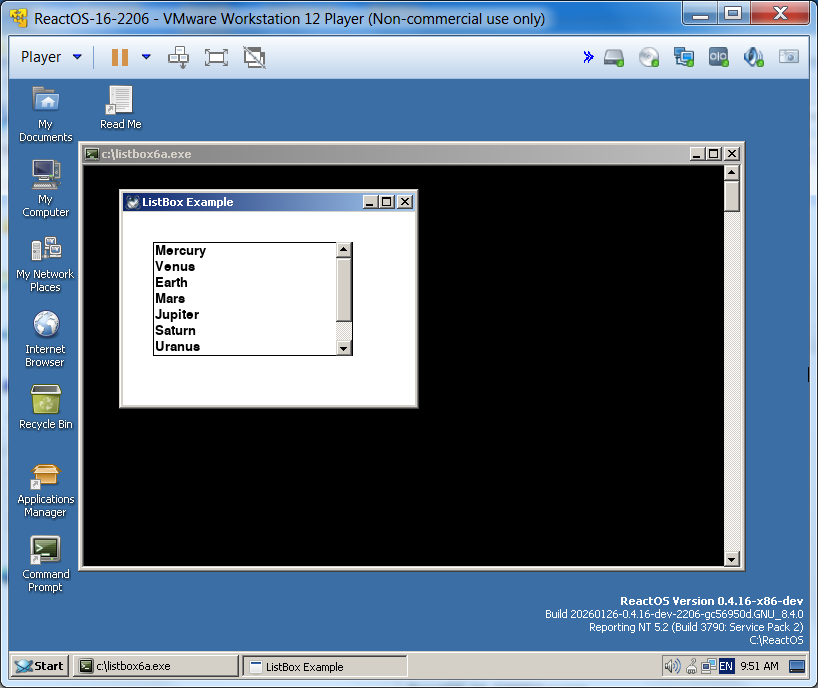Select the Recycle Bin desktop icon
This screenshot has height=688, width=818.
[x=45, y=402]
